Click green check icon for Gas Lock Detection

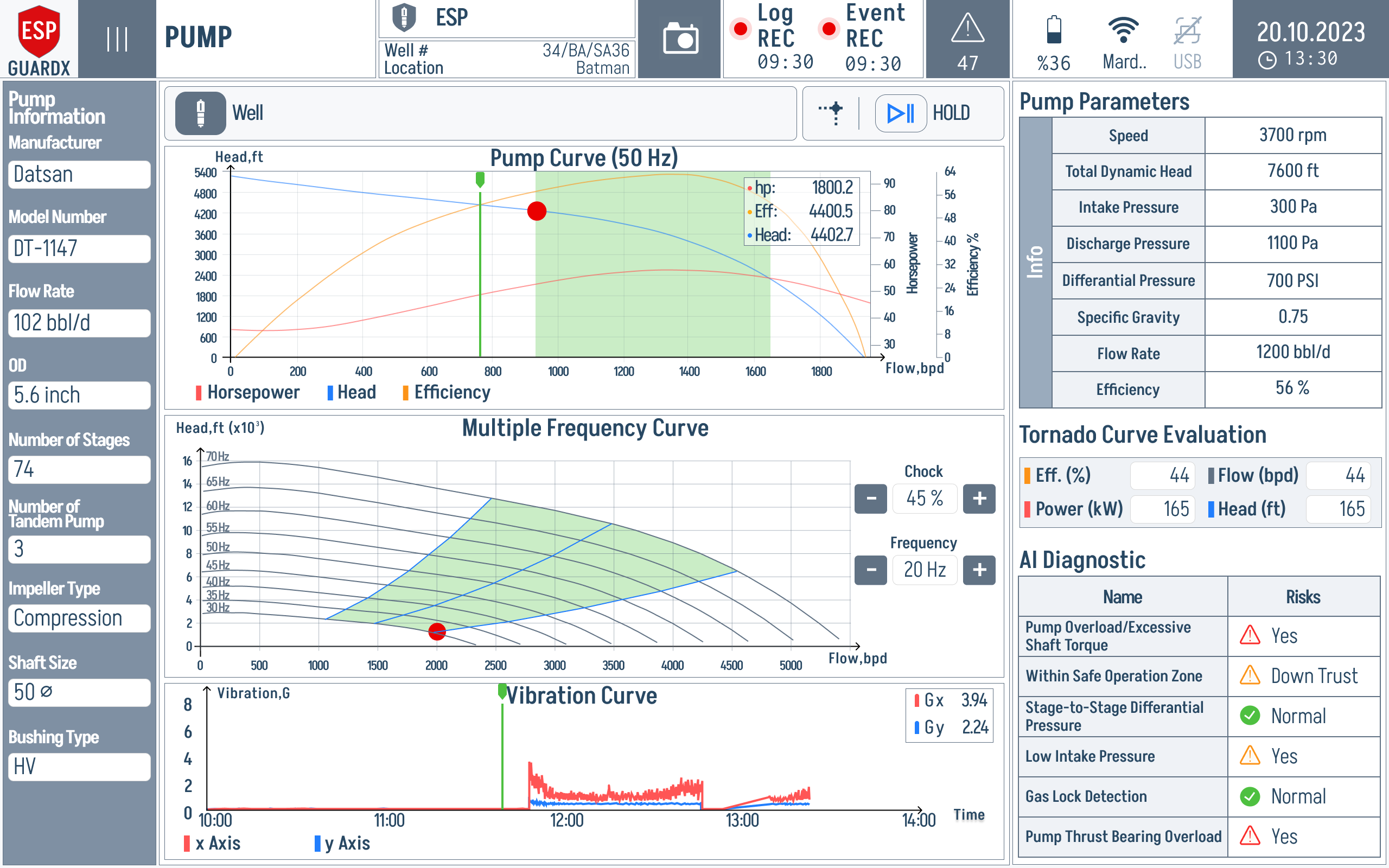(x=1250, y=796)
